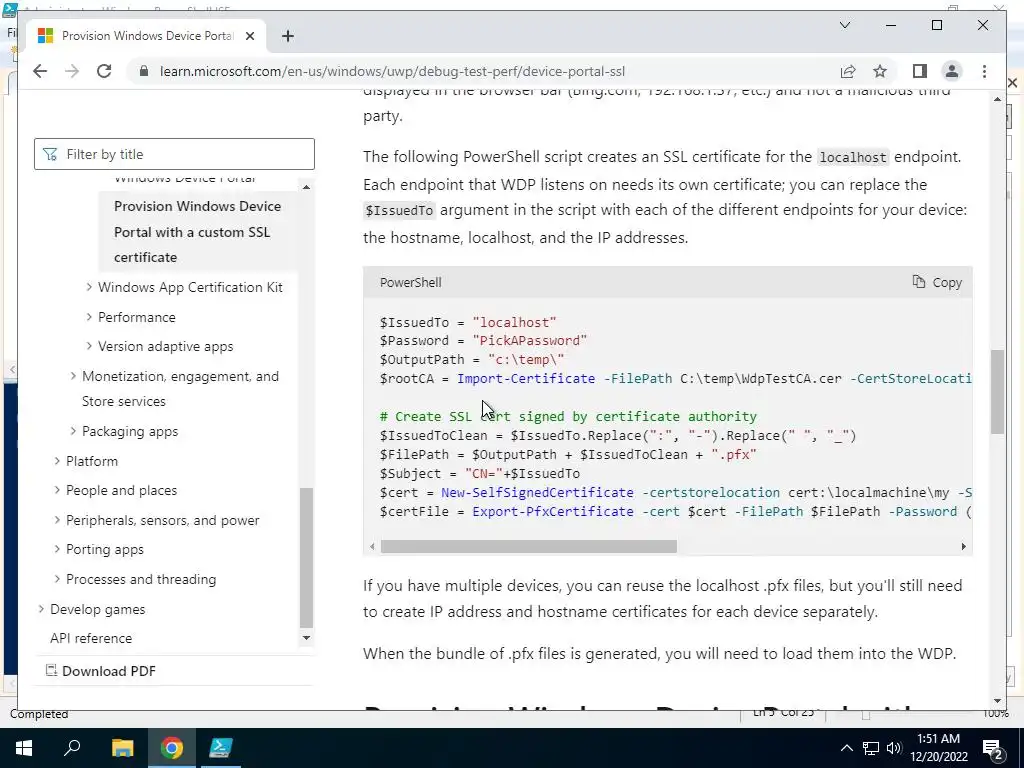Click code block scroll-right arrow

(x=963, y=547)
